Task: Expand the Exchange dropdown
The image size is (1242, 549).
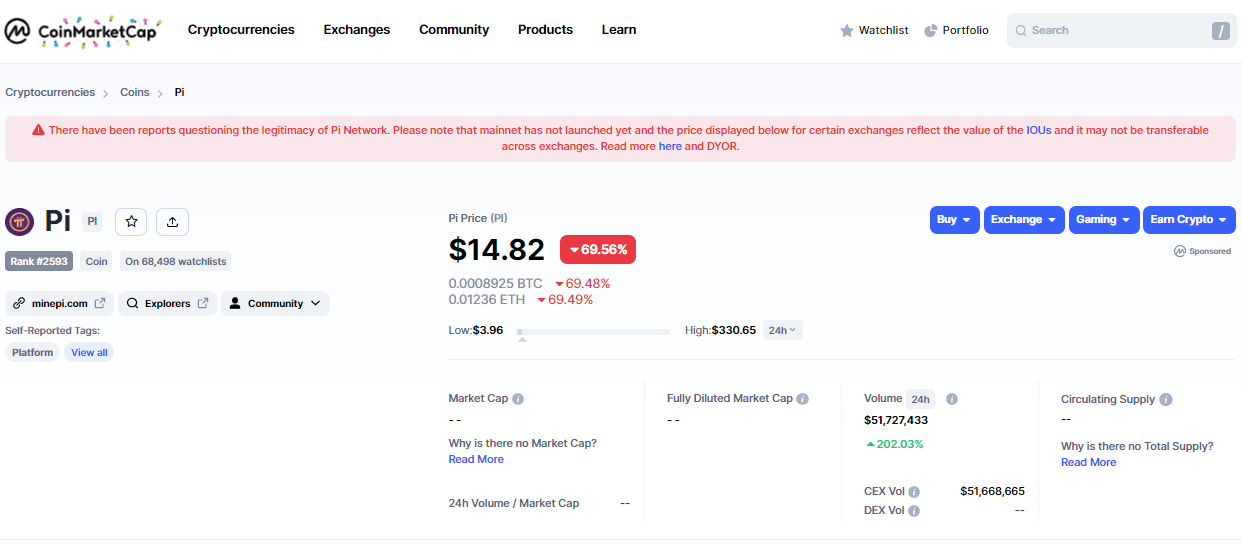Action: (1025, 220)
